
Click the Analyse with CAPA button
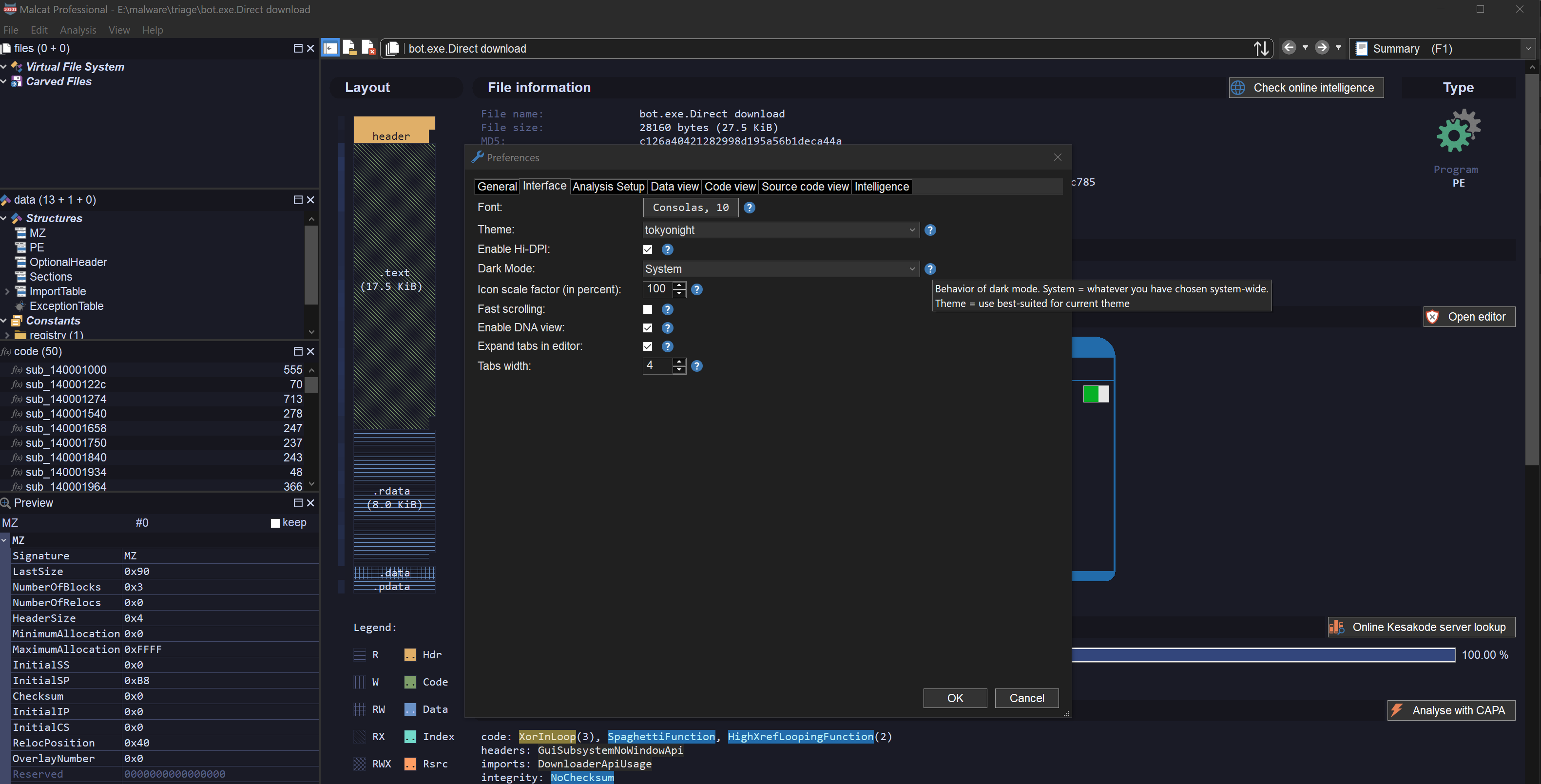point(1451,710)
